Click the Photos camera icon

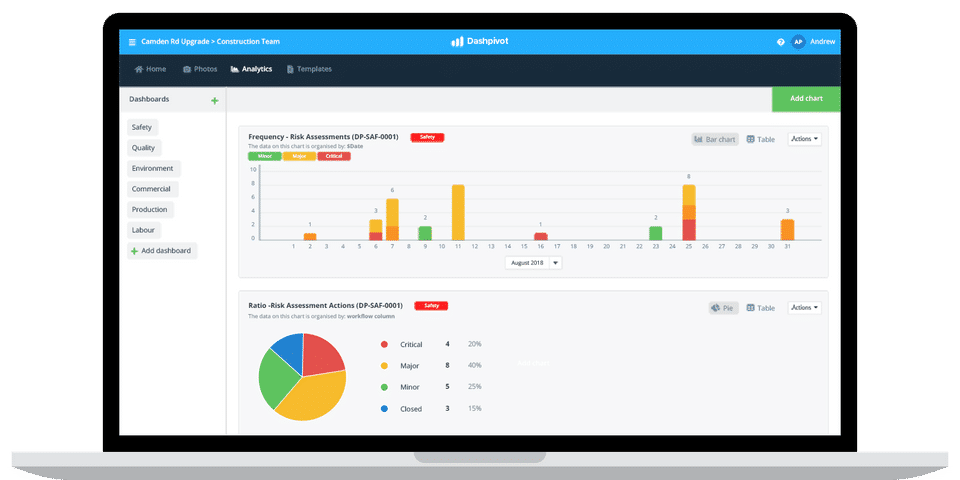(187, 69)
